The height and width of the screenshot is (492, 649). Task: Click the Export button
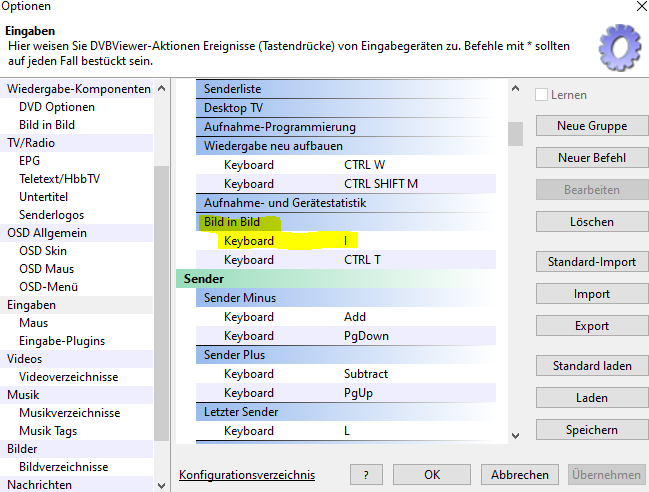pyautogui.click(x=591, y=326)
